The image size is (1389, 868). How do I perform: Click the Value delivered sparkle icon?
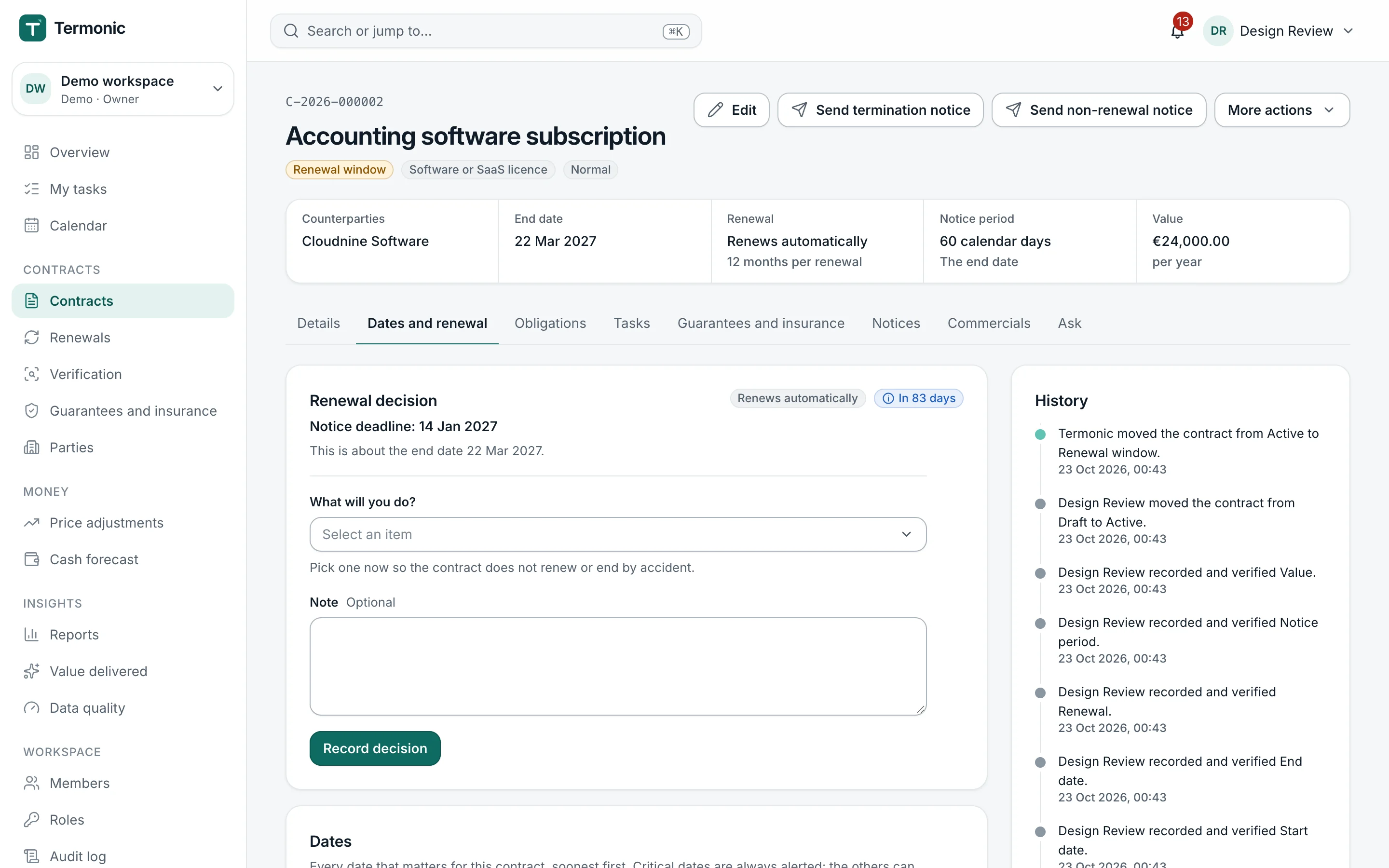tap(31, 672)
